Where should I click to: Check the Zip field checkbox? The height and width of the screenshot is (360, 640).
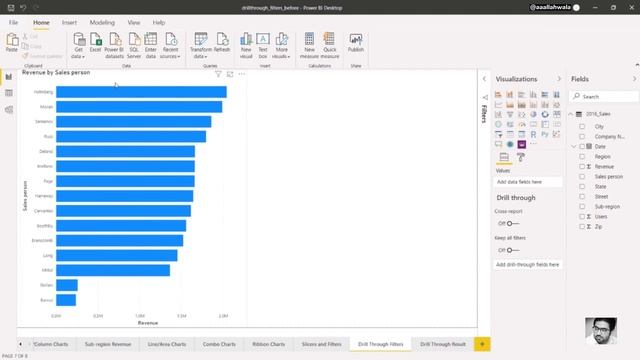pyautogui.click(x=582, y=227)
